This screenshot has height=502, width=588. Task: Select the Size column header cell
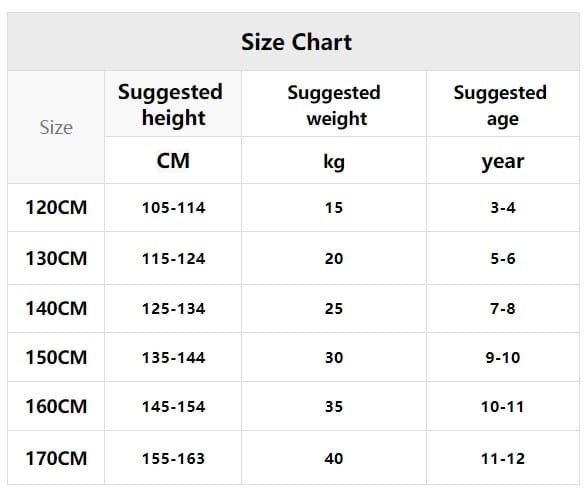click(56, 127)
